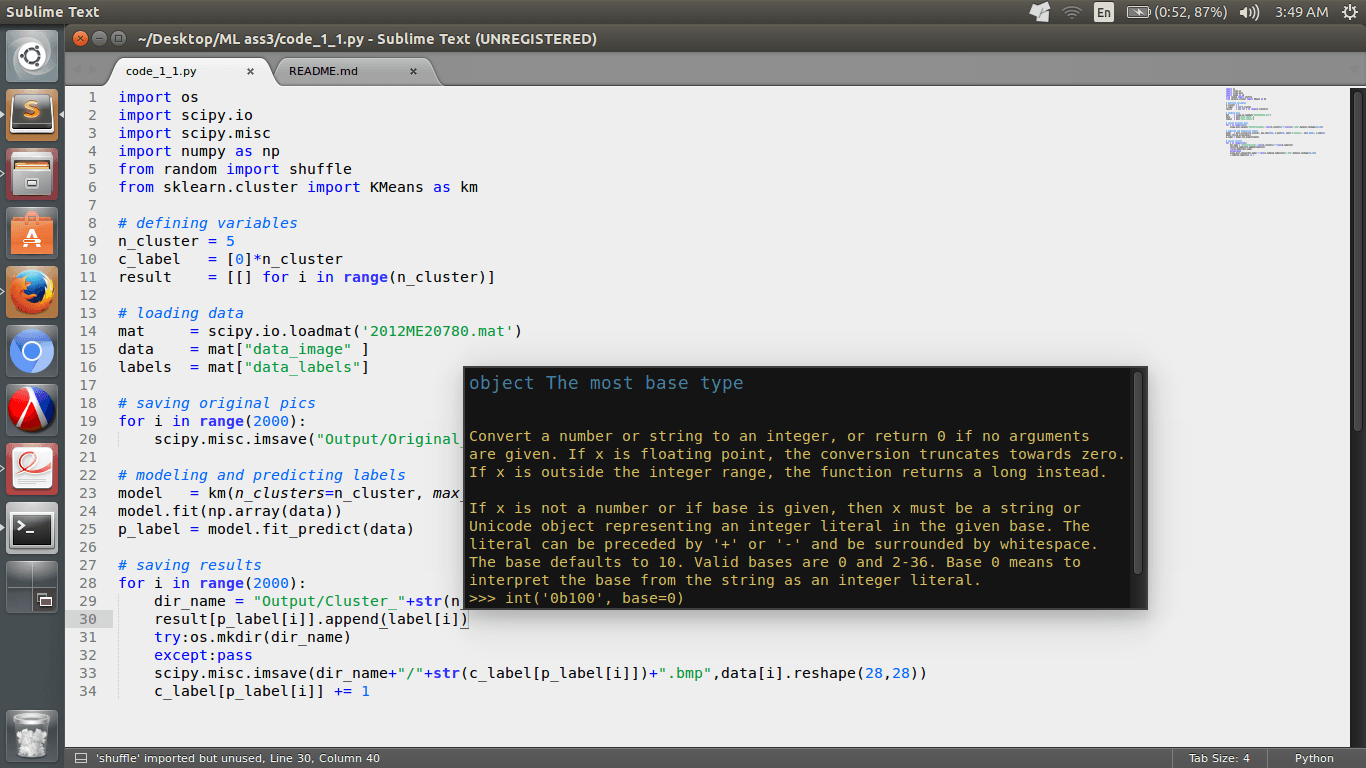Click the status message "'shuffle' imported but unused"
This screenshot has width=1366, height=768.
tap(179, 758)
